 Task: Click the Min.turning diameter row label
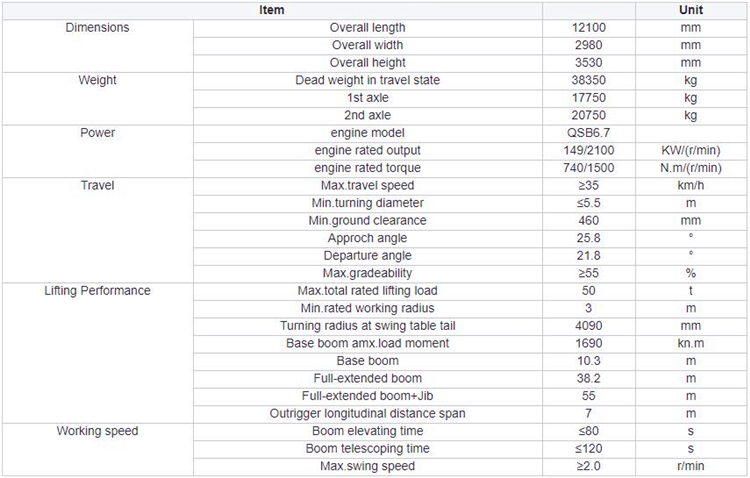click(x=367, y=203)
